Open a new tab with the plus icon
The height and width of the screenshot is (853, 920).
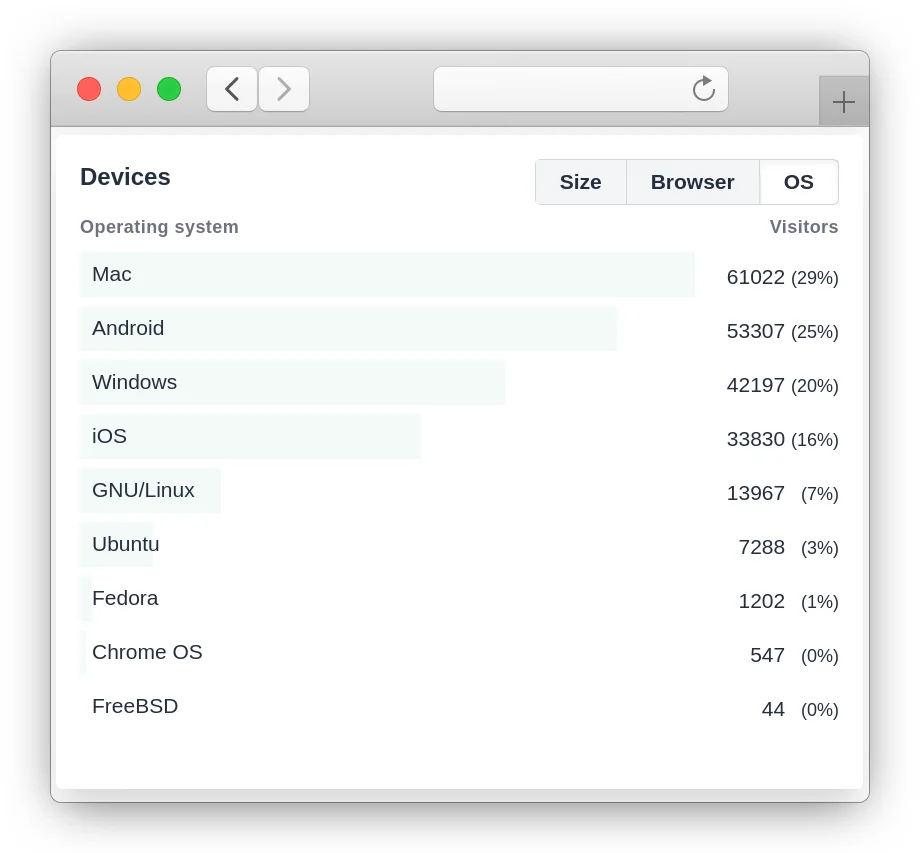point(843,101)
